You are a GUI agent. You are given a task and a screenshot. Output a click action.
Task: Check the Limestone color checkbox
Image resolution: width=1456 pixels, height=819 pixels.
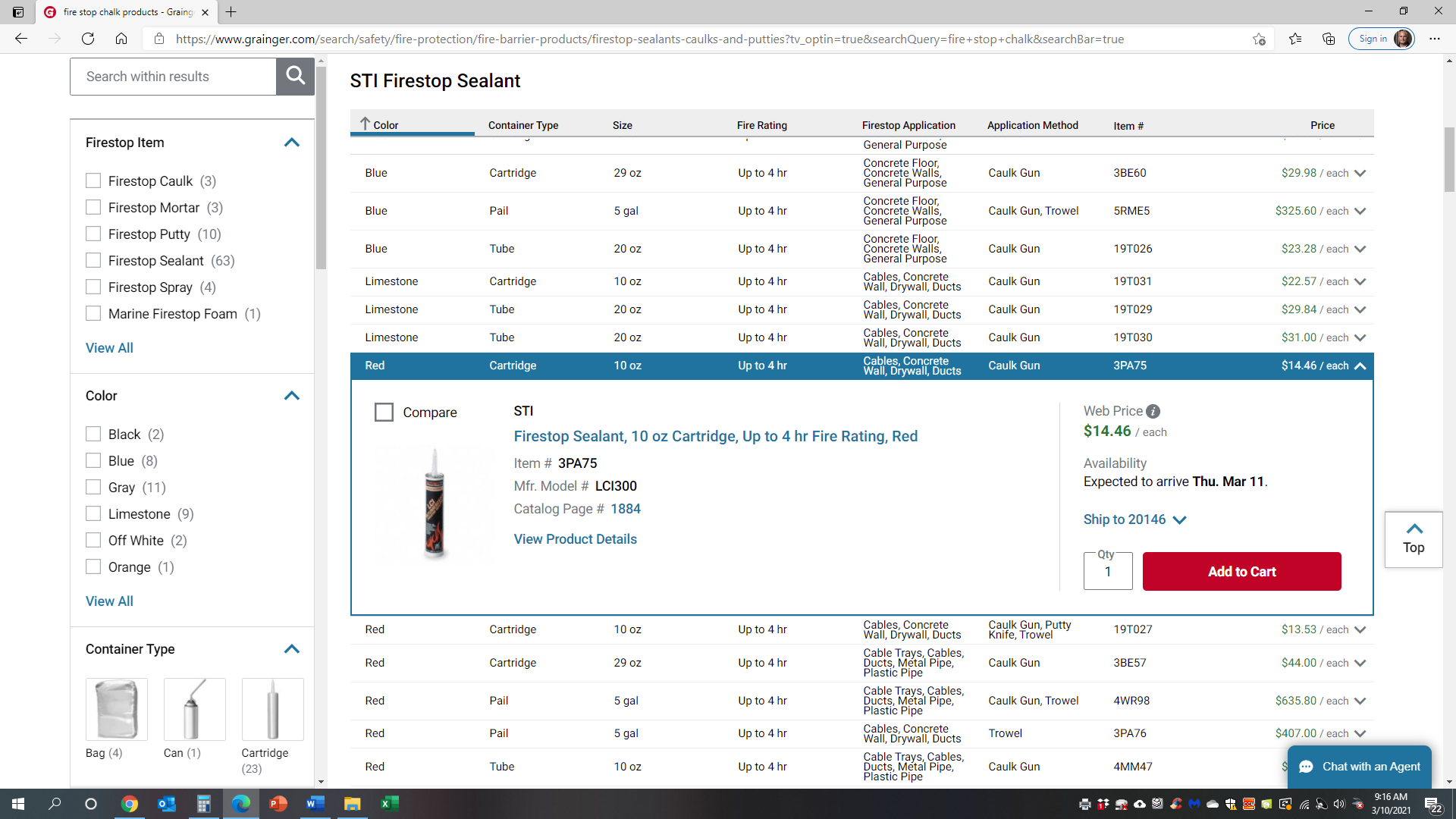[x=93, y=514]
